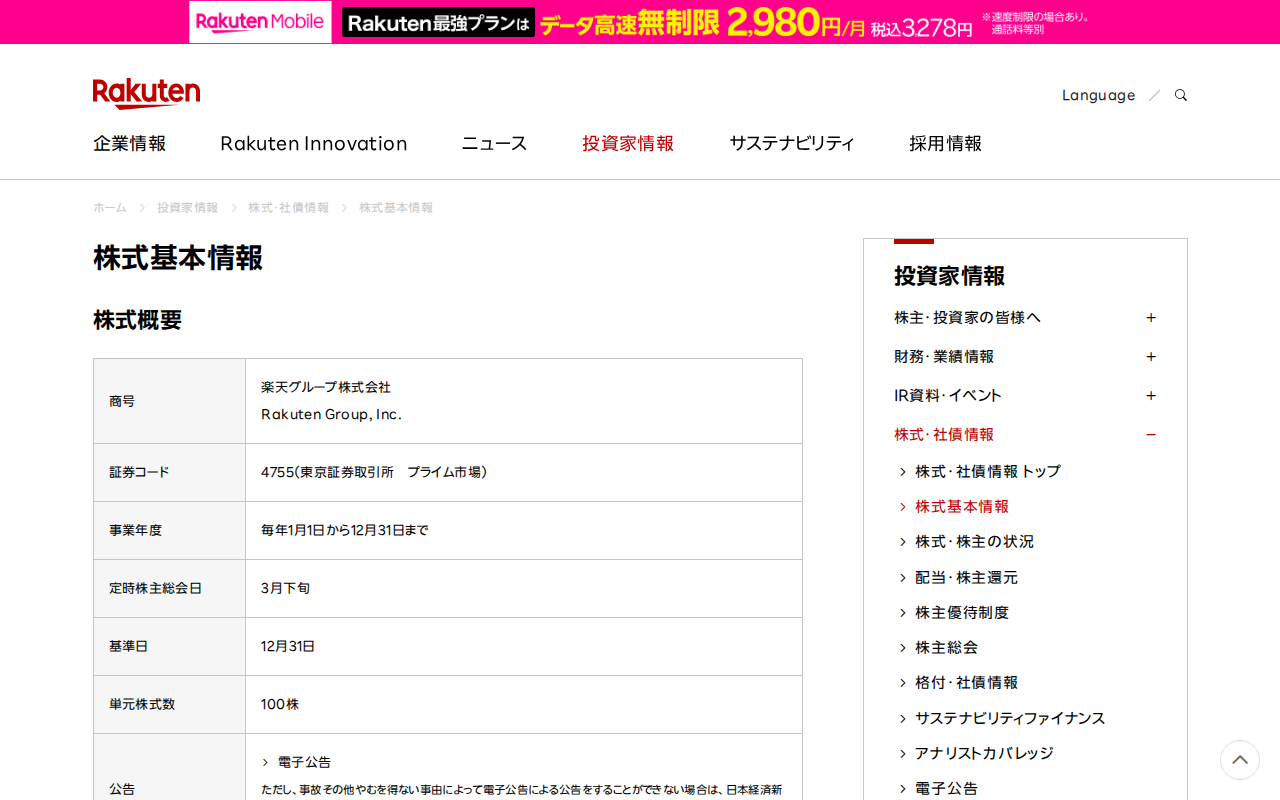Click the Rakuten logo
This screenshot has width=1280, height=800.
pos(146,92)
